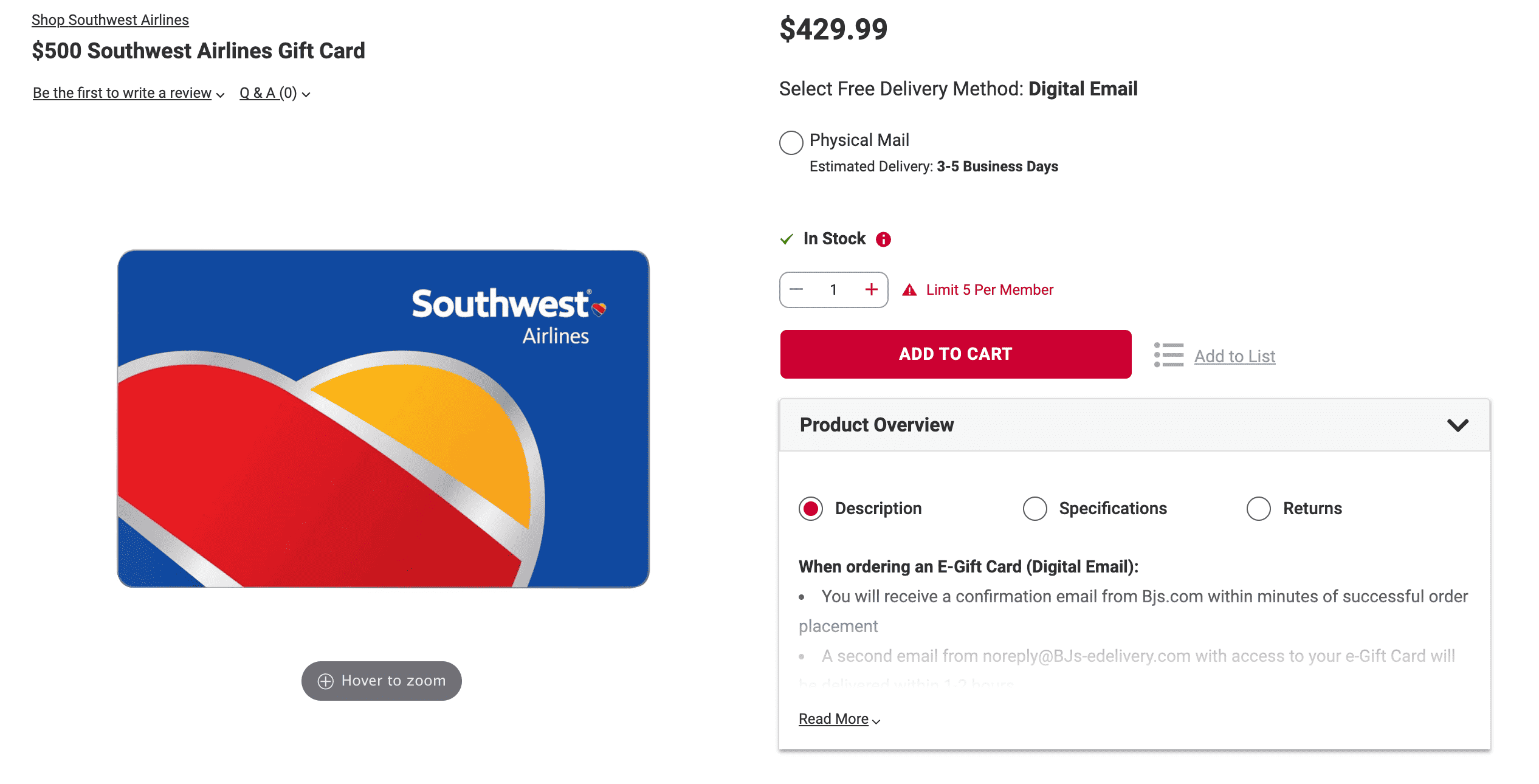Click the In Stock info icon
1539x784 pixels.
(x=883, y=238)
